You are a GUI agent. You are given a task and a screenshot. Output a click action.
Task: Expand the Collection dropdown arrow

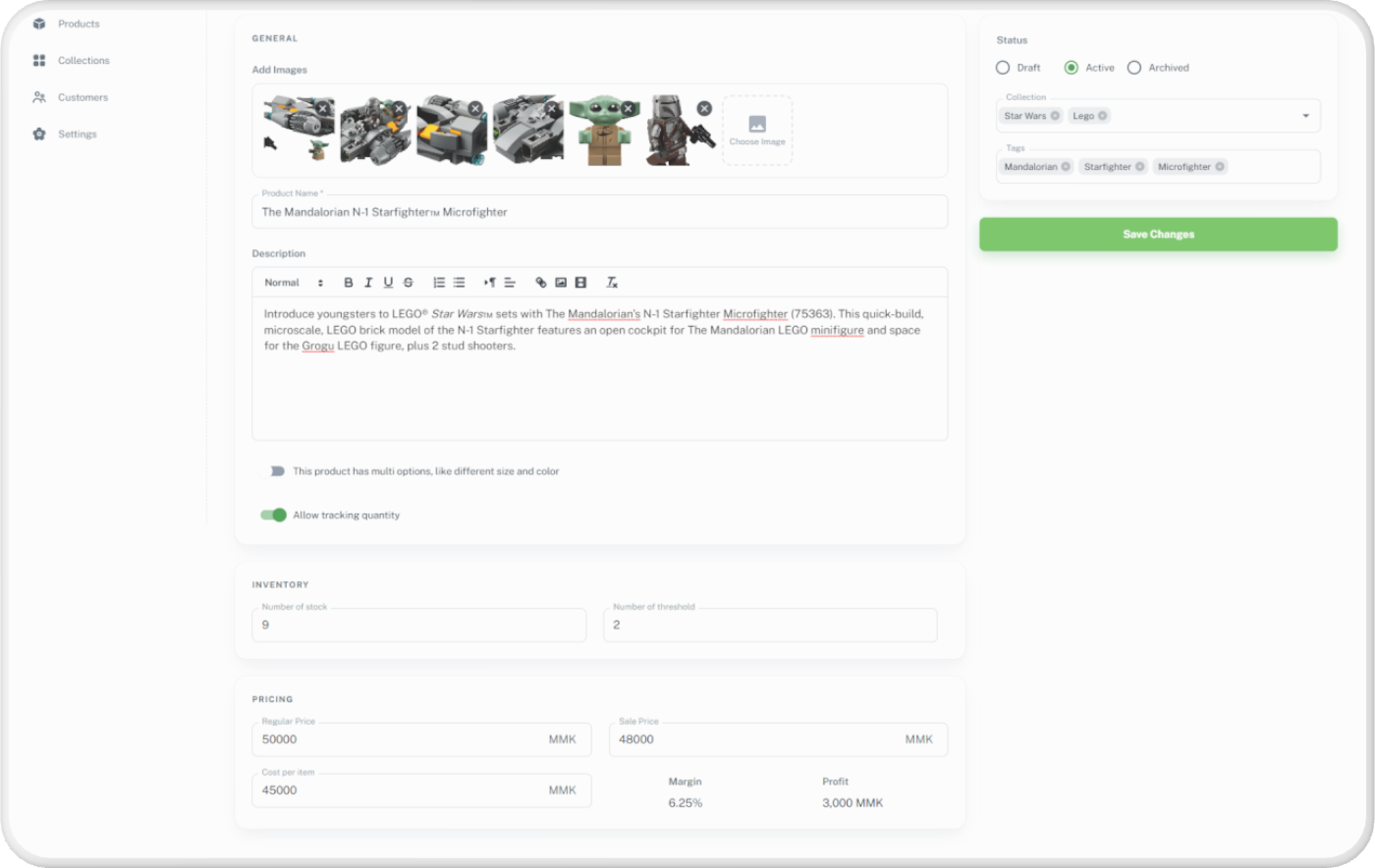click(1305, 115)
